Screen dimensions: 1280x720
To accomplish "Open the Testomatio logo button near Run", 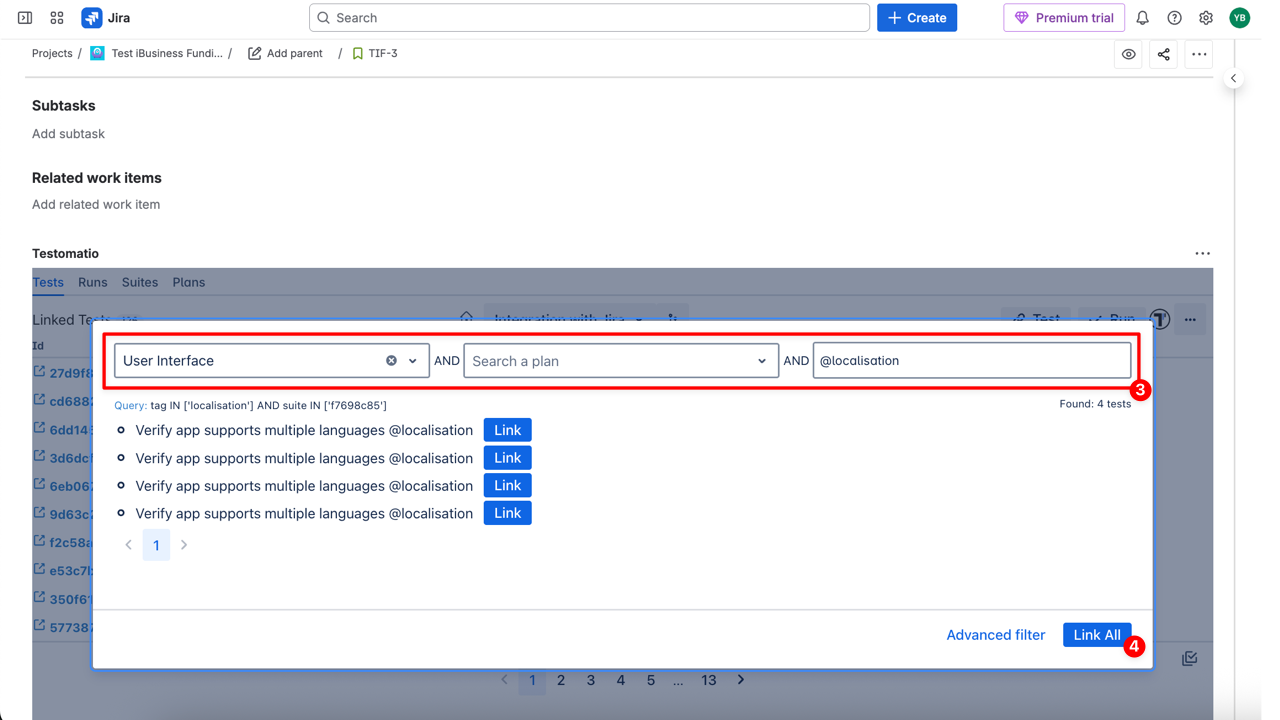I will (x=1159, y=319).
